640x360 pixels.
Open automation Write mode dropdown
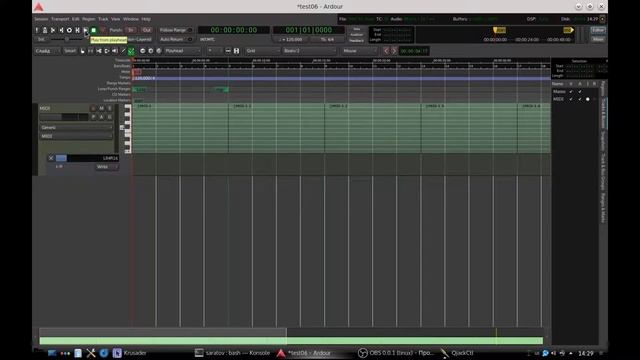point(107,167)
